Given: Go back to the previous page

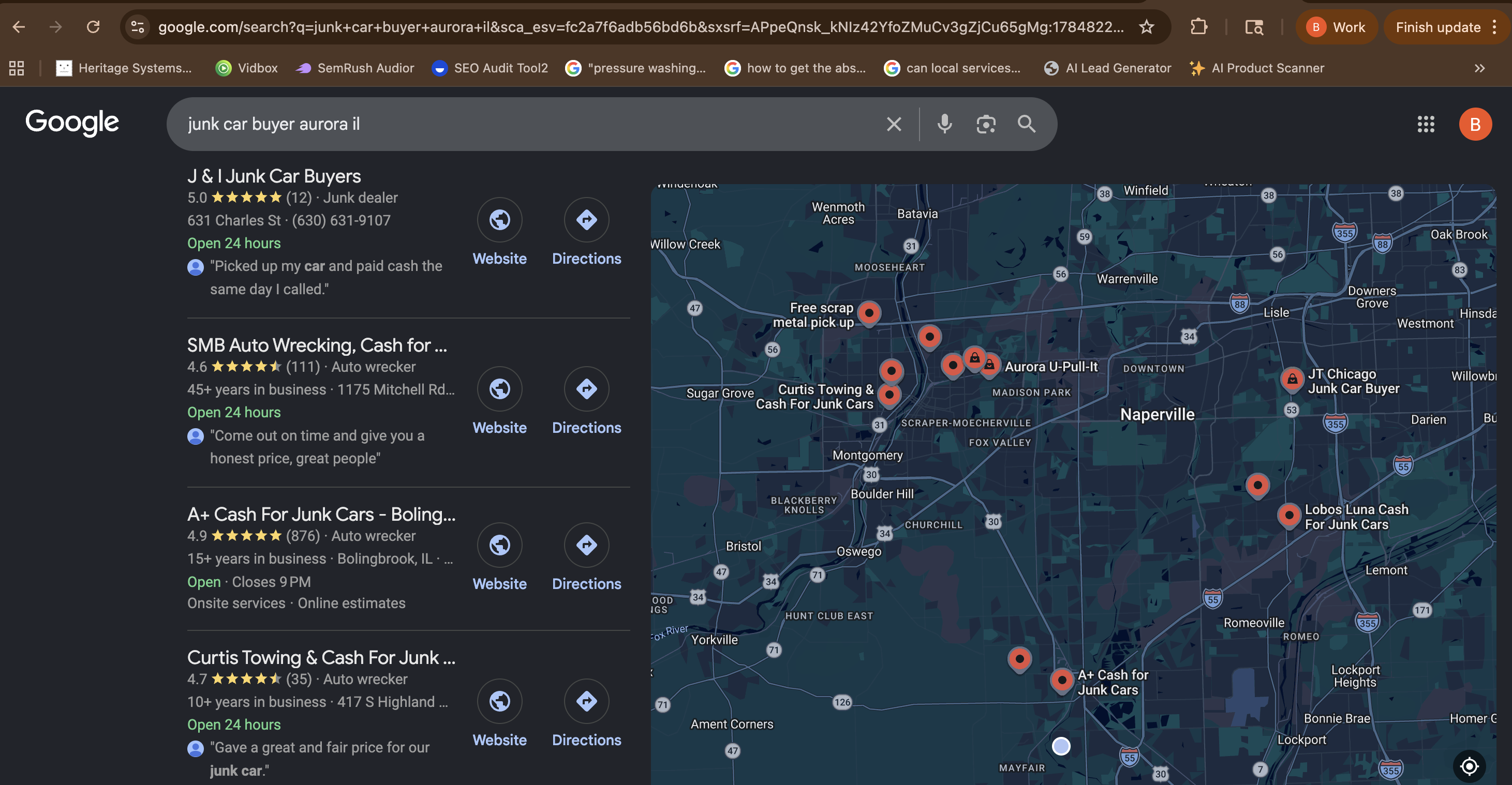Looking at the screenshot, I should point(19,27).
